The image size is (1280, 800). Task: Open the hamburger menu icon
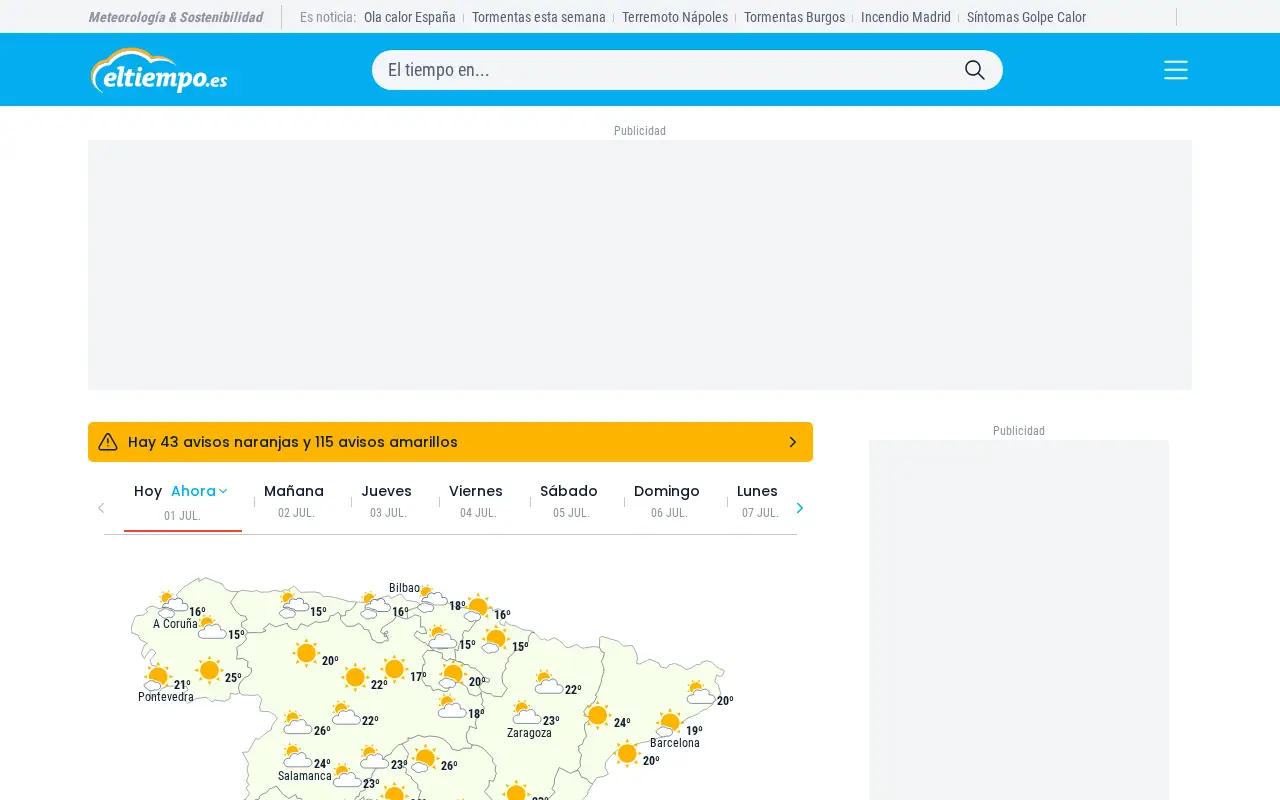(x=1176, y=70)
